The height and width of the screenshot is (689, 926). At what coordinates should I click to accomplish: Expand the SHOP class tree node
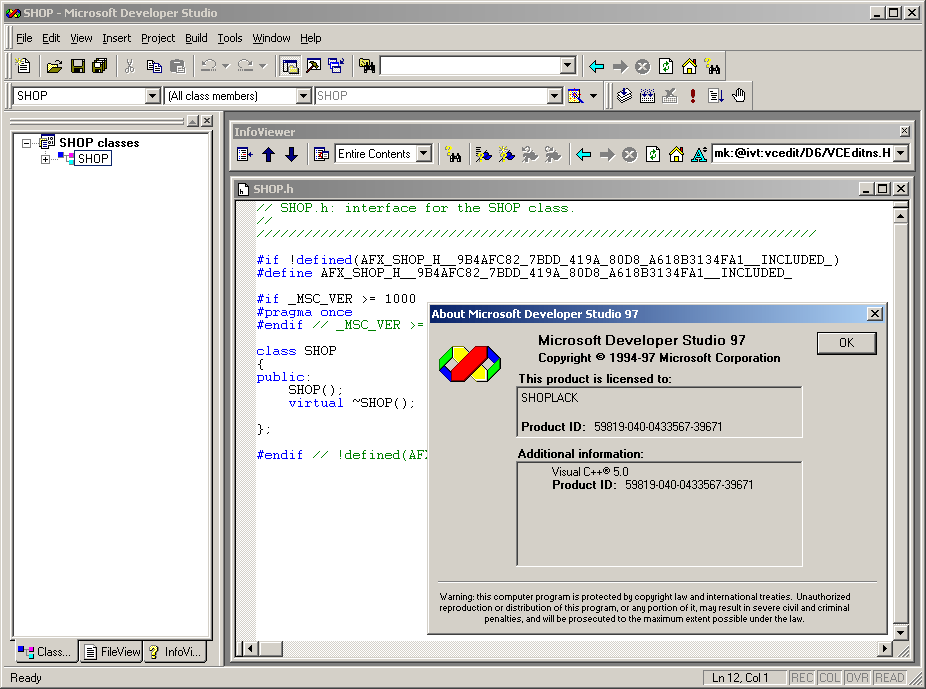45,159
